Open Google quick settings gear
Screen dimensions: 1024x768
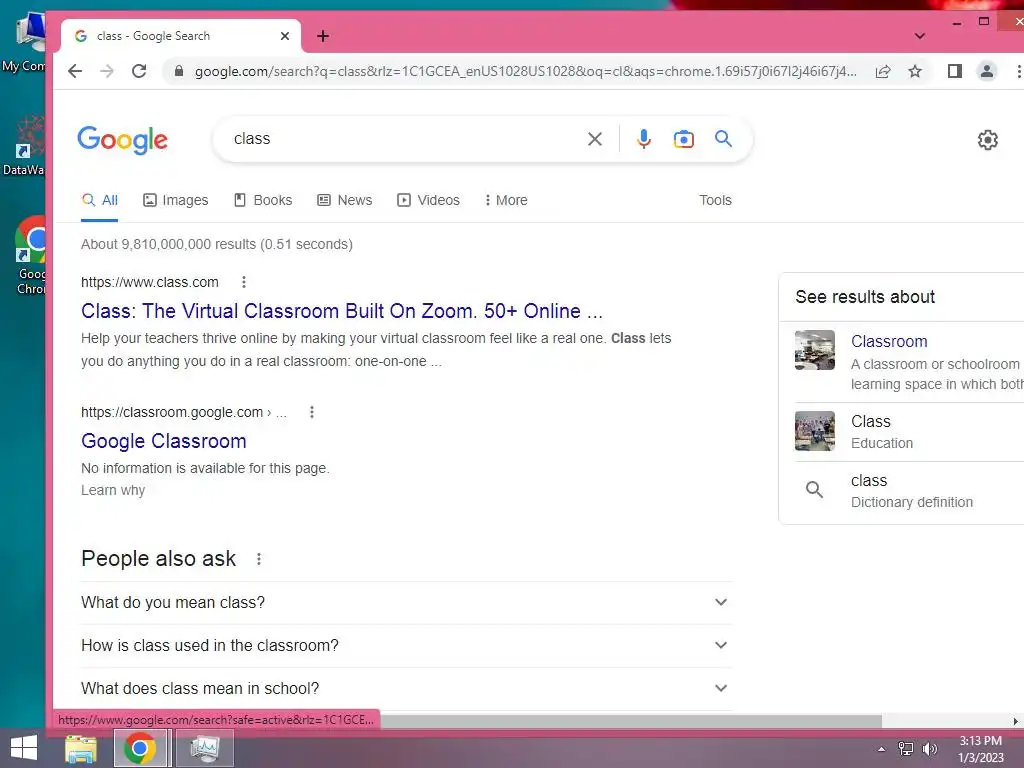(987, 140)
